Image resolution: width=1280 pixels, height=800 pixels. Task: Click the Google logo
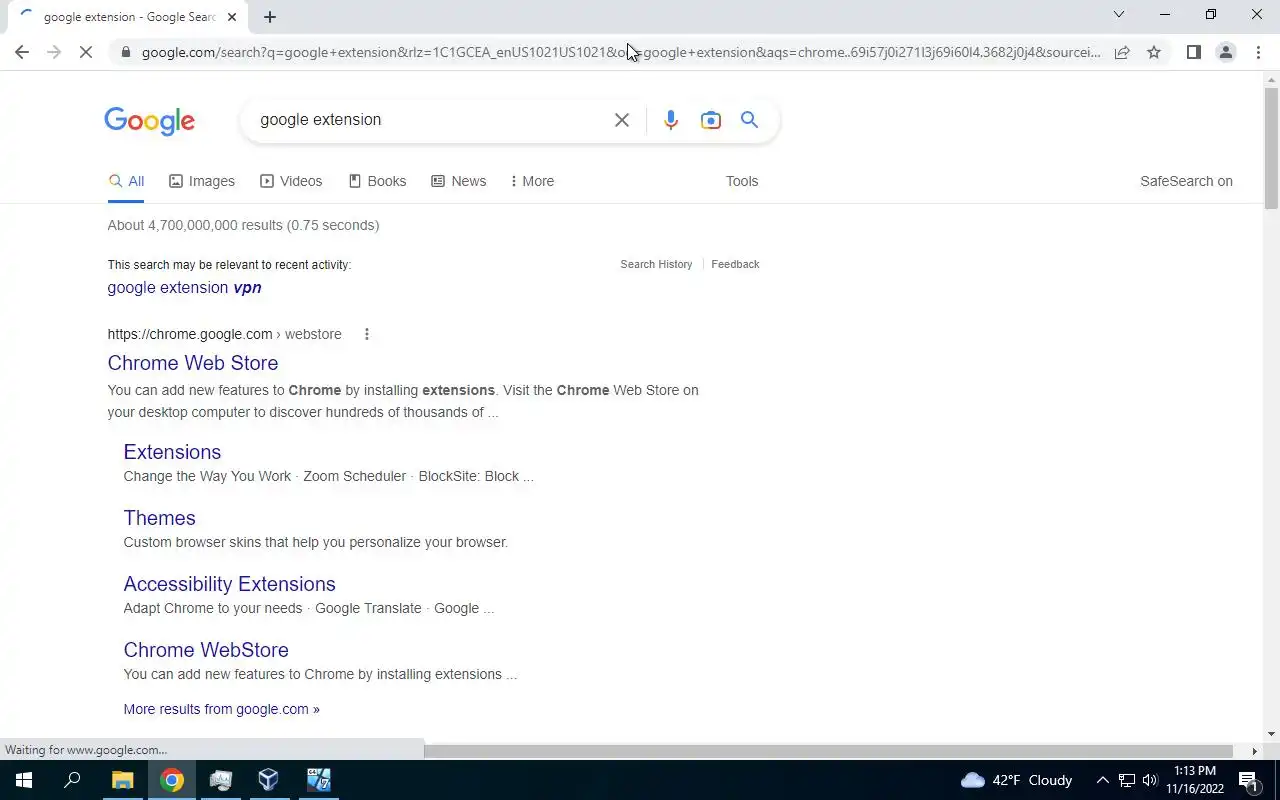point(150,121)
